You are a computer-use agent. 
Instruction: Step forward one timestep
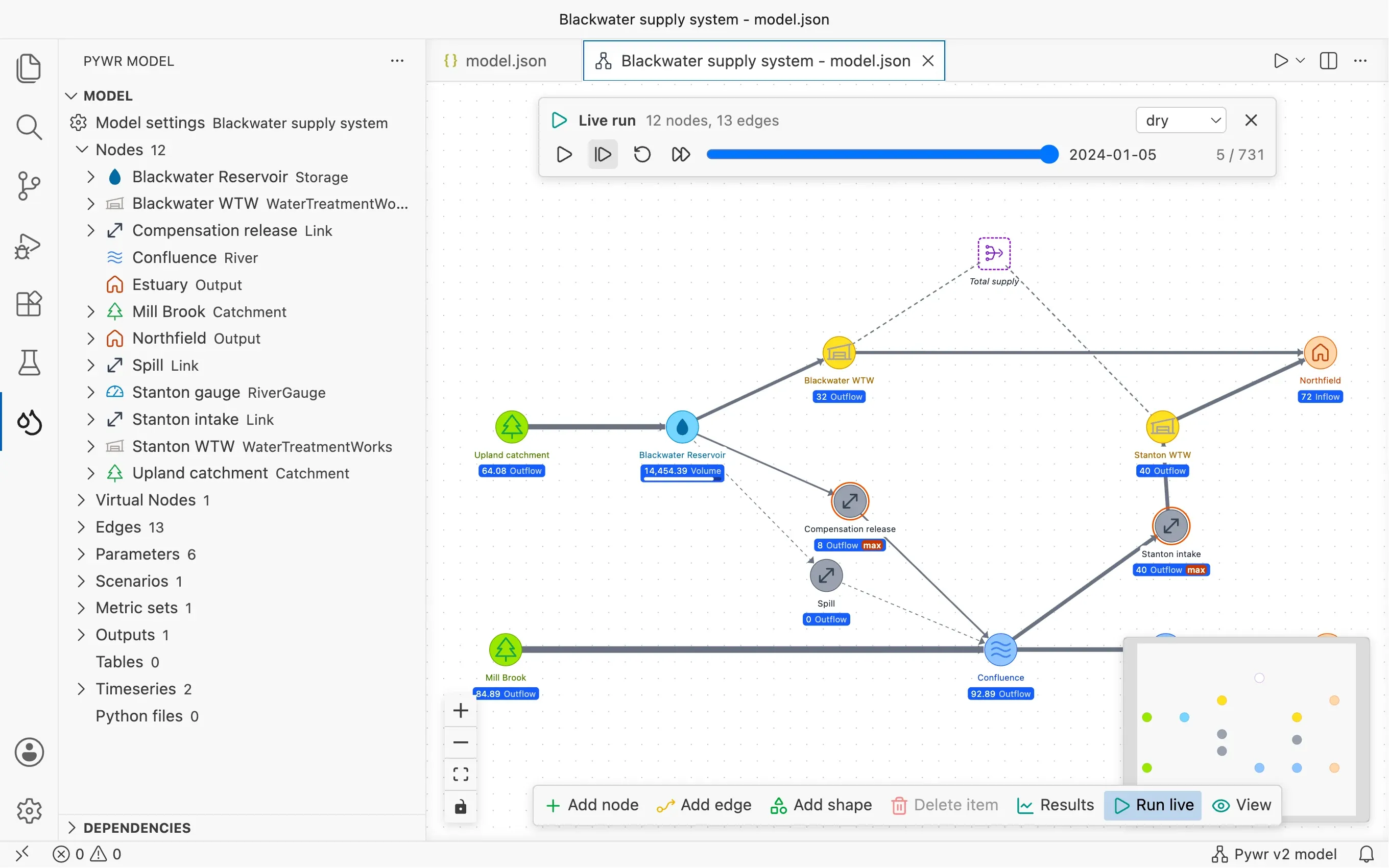click(603, 154)
